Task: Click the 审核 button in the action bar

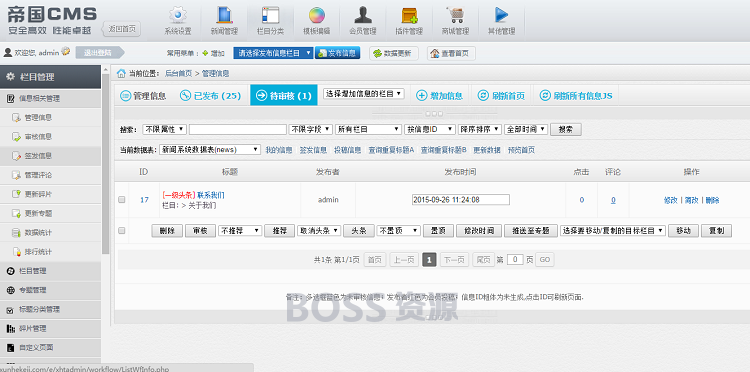Action: tap(200, 230)
